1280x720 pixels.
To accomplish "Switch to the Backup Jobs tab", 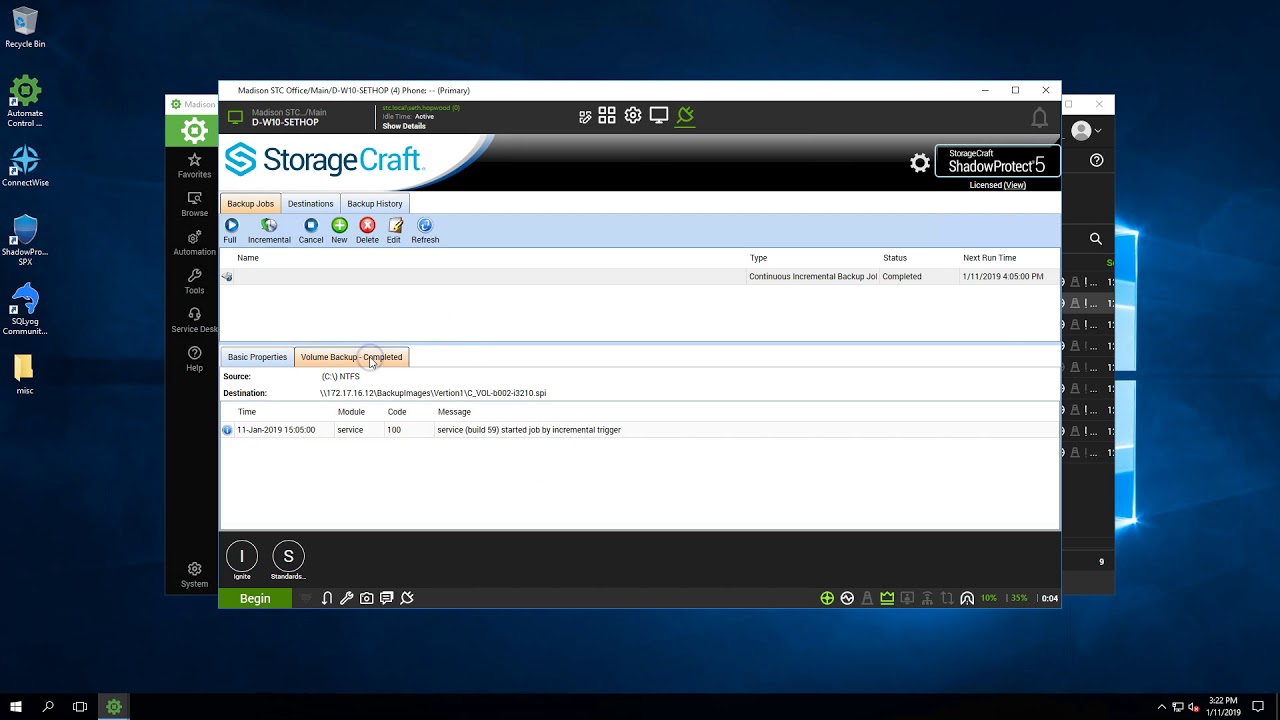I will pyautogui.click(x=250, y=204).
